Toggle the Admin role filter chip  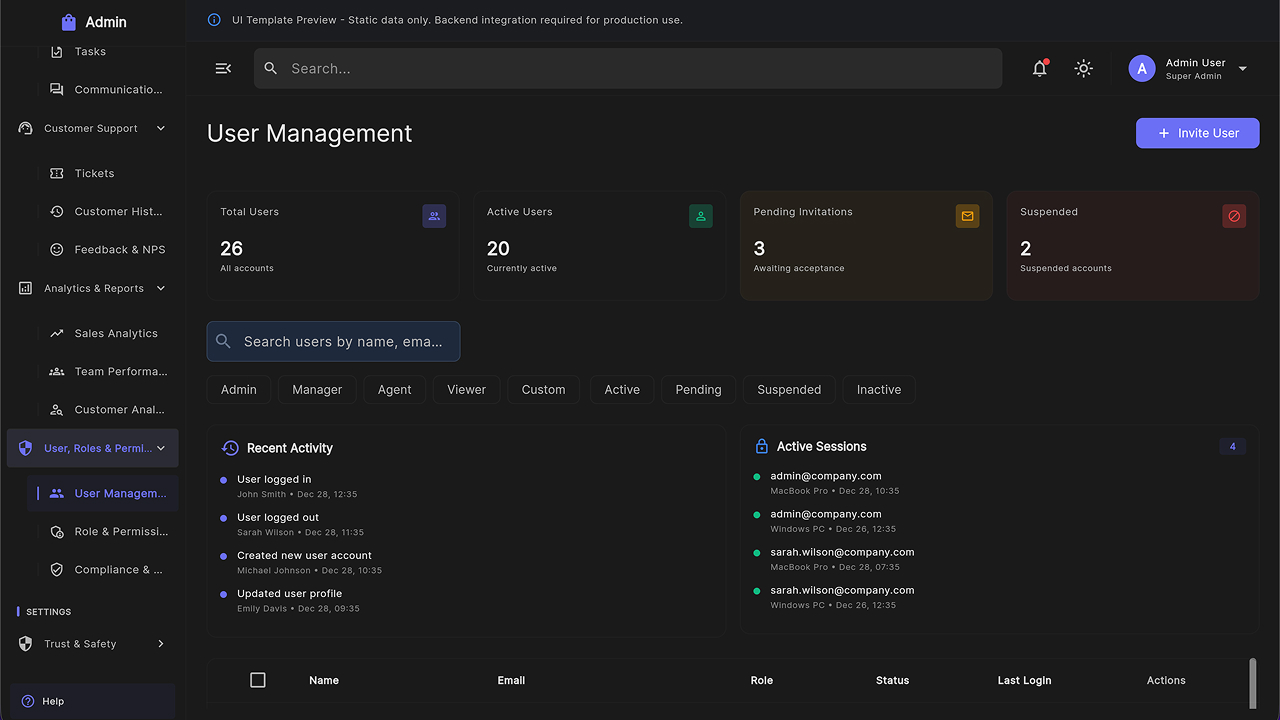tap(239, 390)
